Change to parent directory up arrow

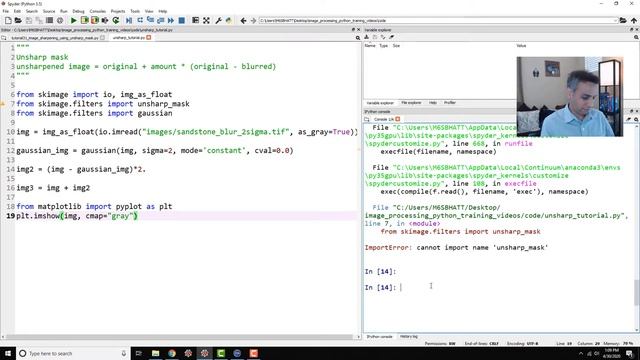coord(633,20)
